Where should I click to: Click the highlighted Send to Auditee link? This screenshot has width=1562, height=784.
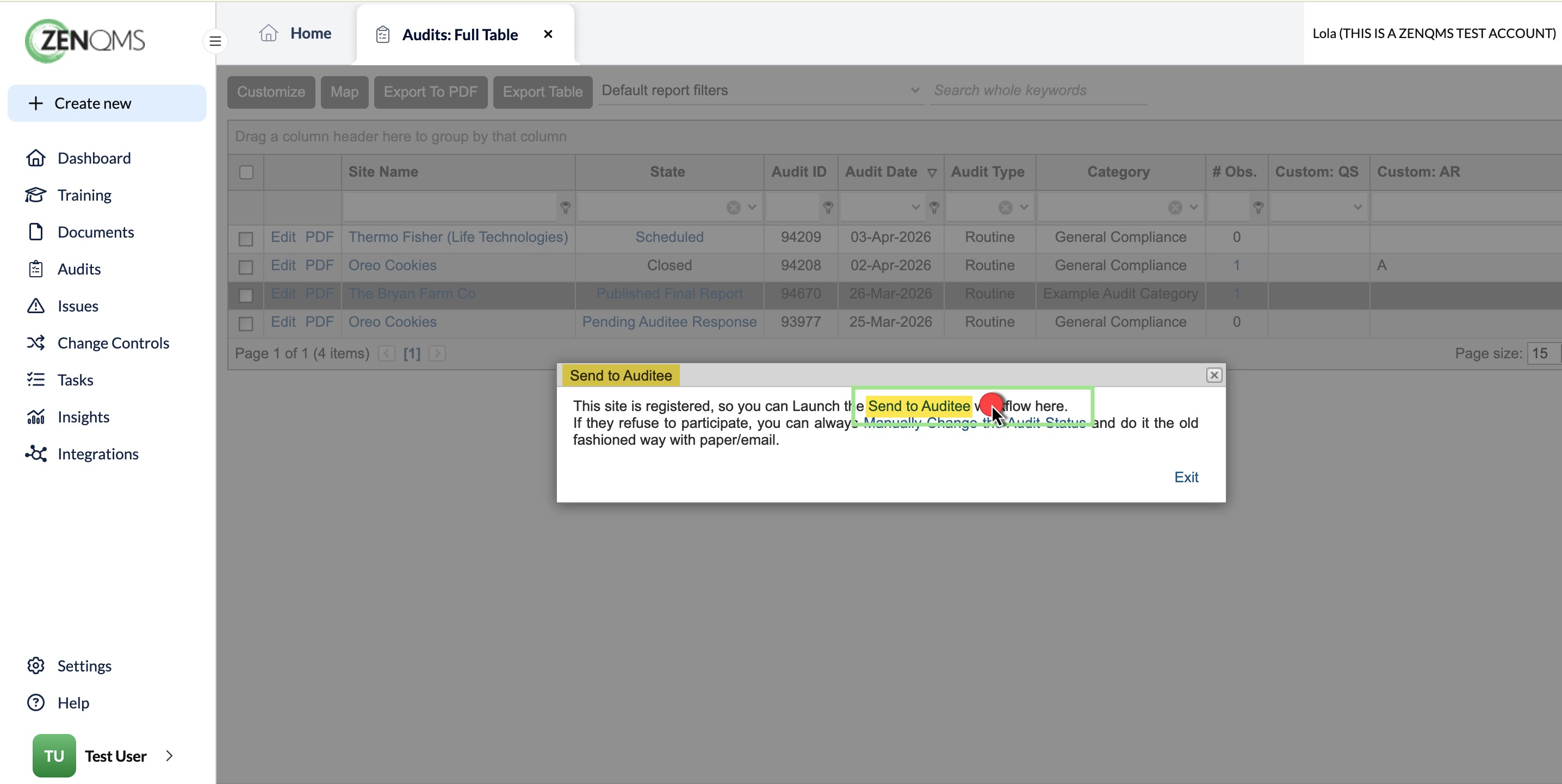coord(919,406)
